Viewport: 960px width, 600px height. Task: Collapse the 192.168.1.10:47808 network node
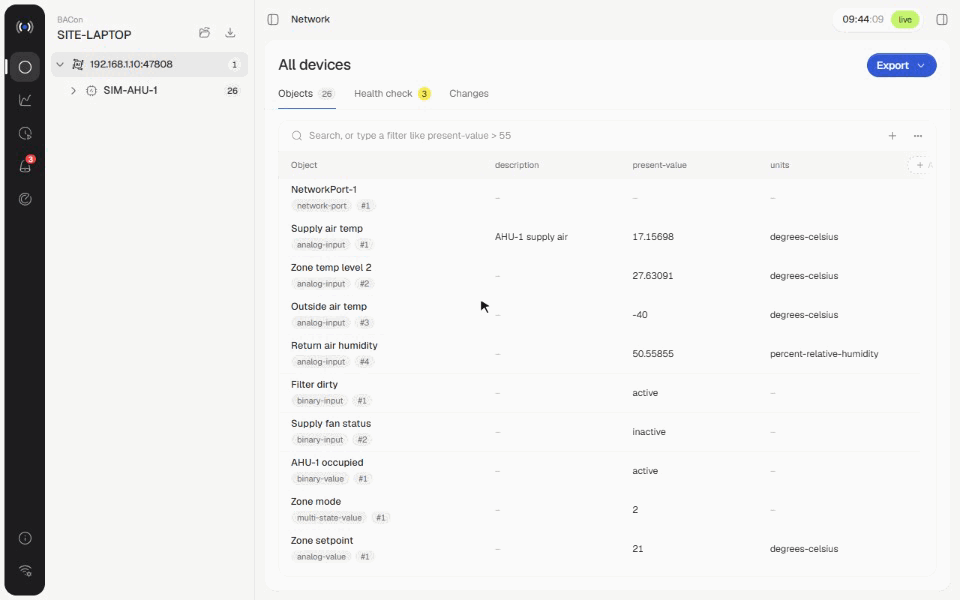click(60, 64)
